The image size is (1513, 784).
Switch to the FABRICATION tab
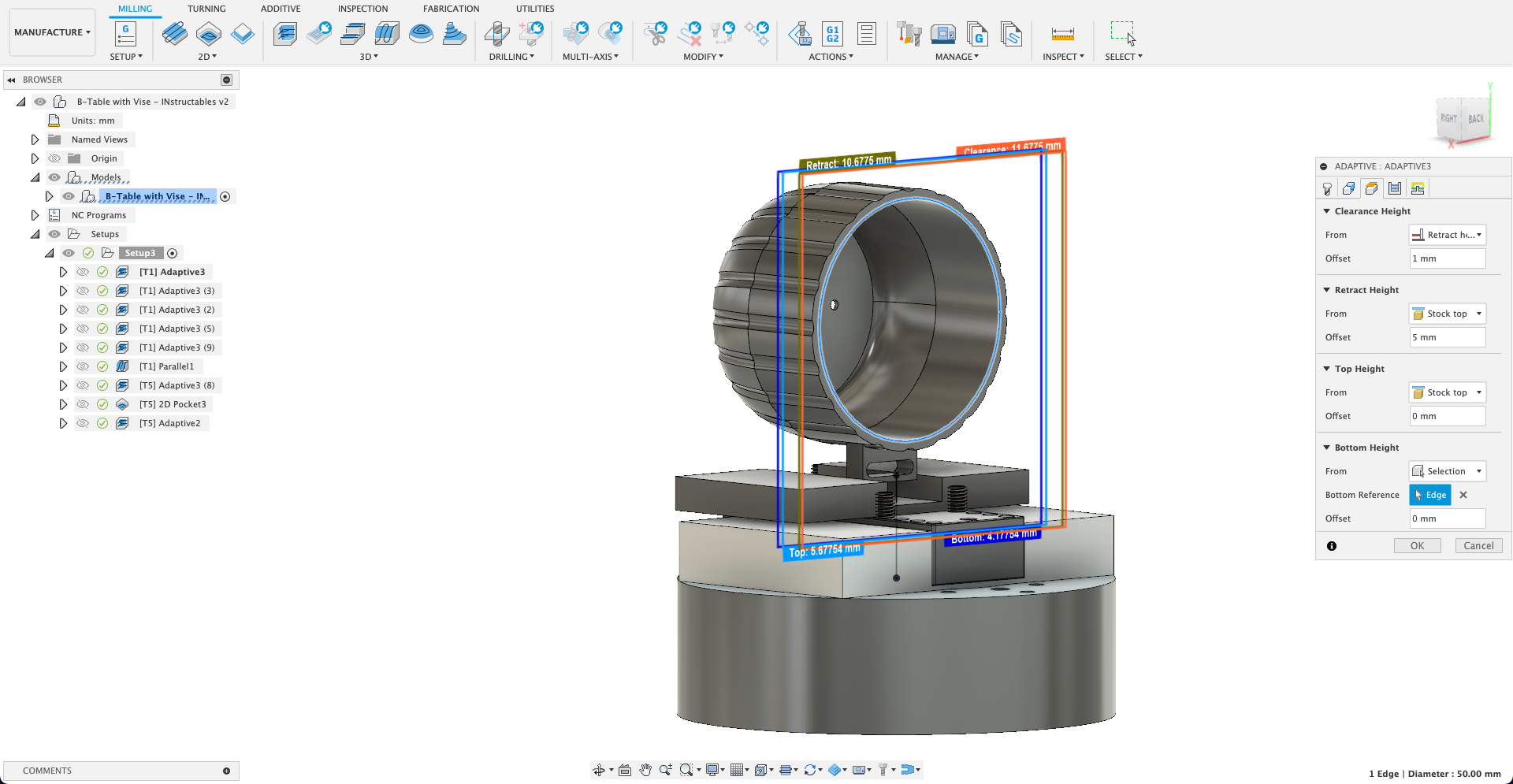[x=451, y=9]
